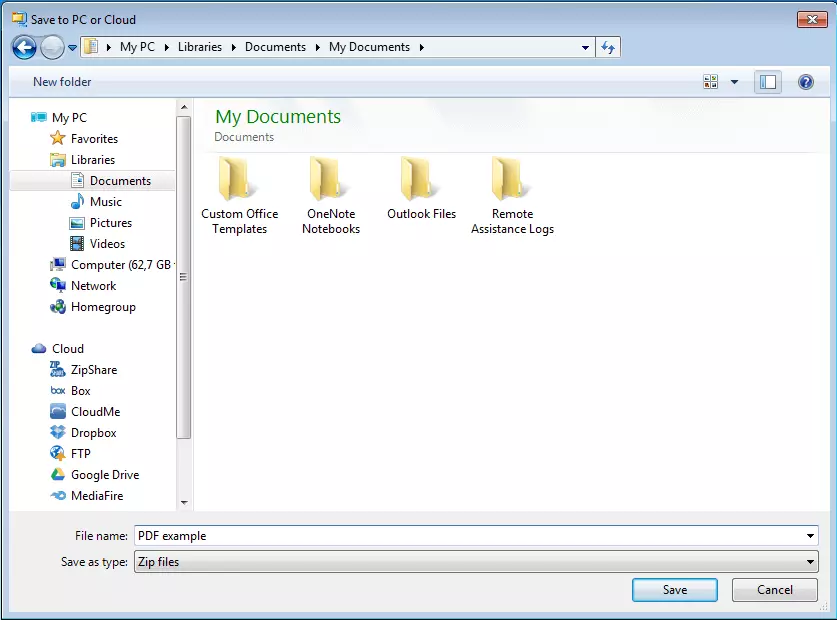Select My PC in the tree
This screenshot has height=620, width=837.
pos(69,117)
